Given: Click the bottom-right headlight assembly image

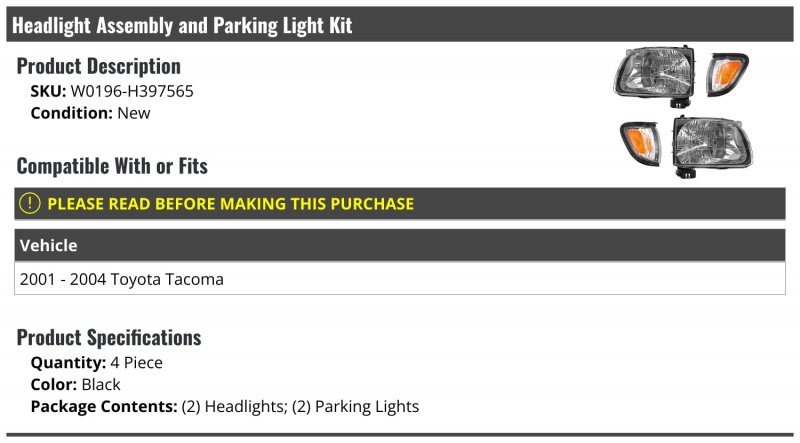Looking at the screenshot, I should (x=712, y=146).
